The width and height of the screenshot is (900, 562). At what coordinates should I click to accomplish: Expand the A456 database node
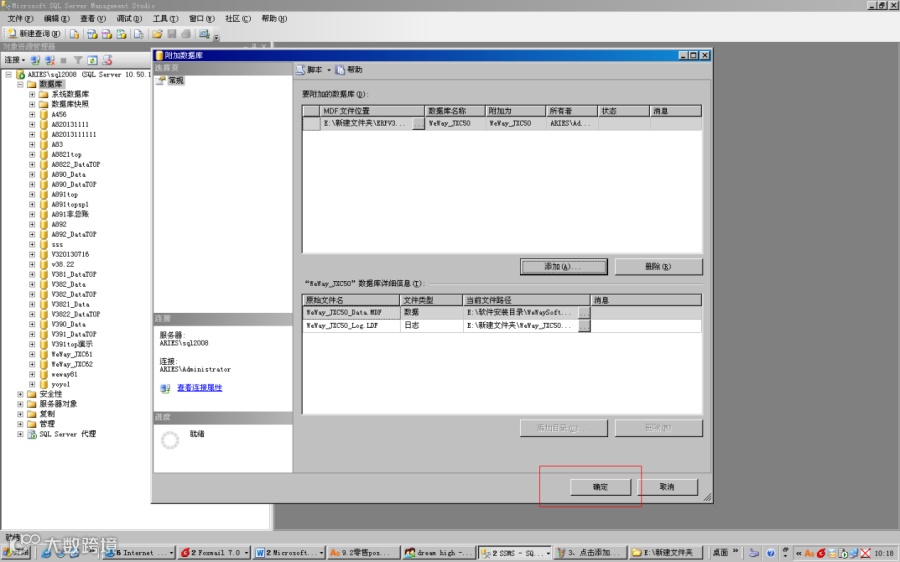tap(32, 114)
